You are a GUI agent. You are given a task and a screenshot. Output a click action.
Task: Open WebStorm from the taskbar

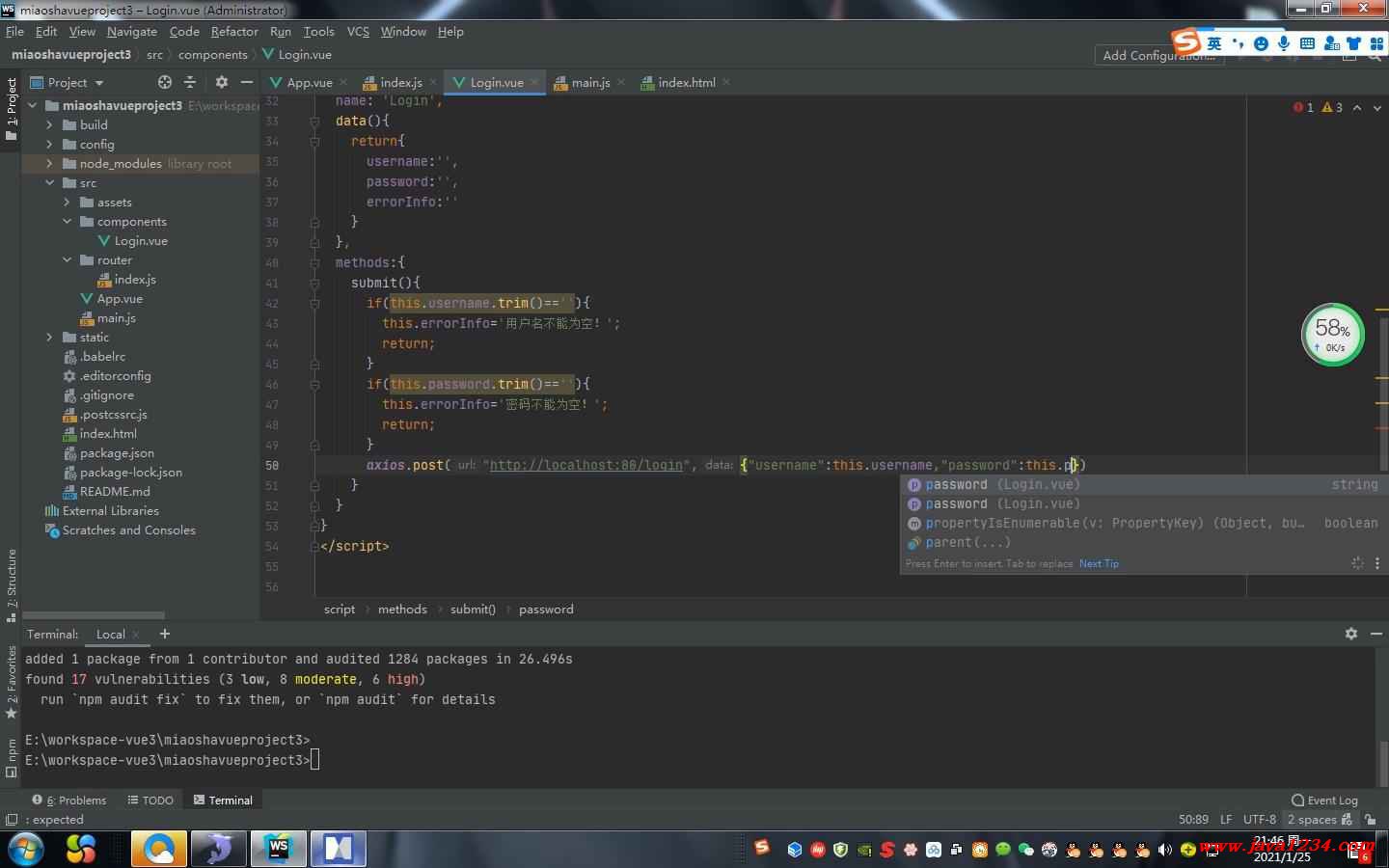point(279,849)
